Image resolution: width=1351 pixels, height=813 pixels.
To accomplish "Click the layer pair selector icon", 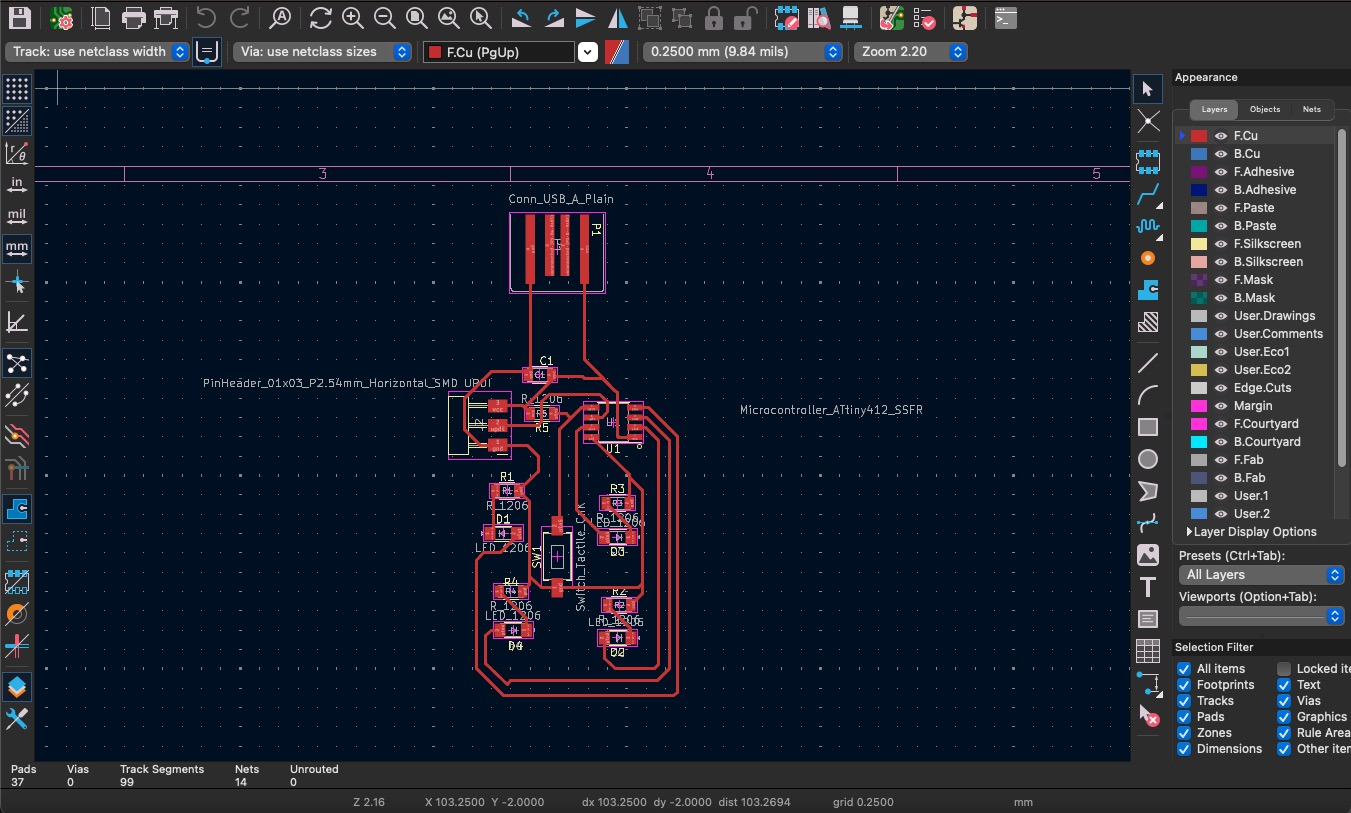I will point(618,52).
